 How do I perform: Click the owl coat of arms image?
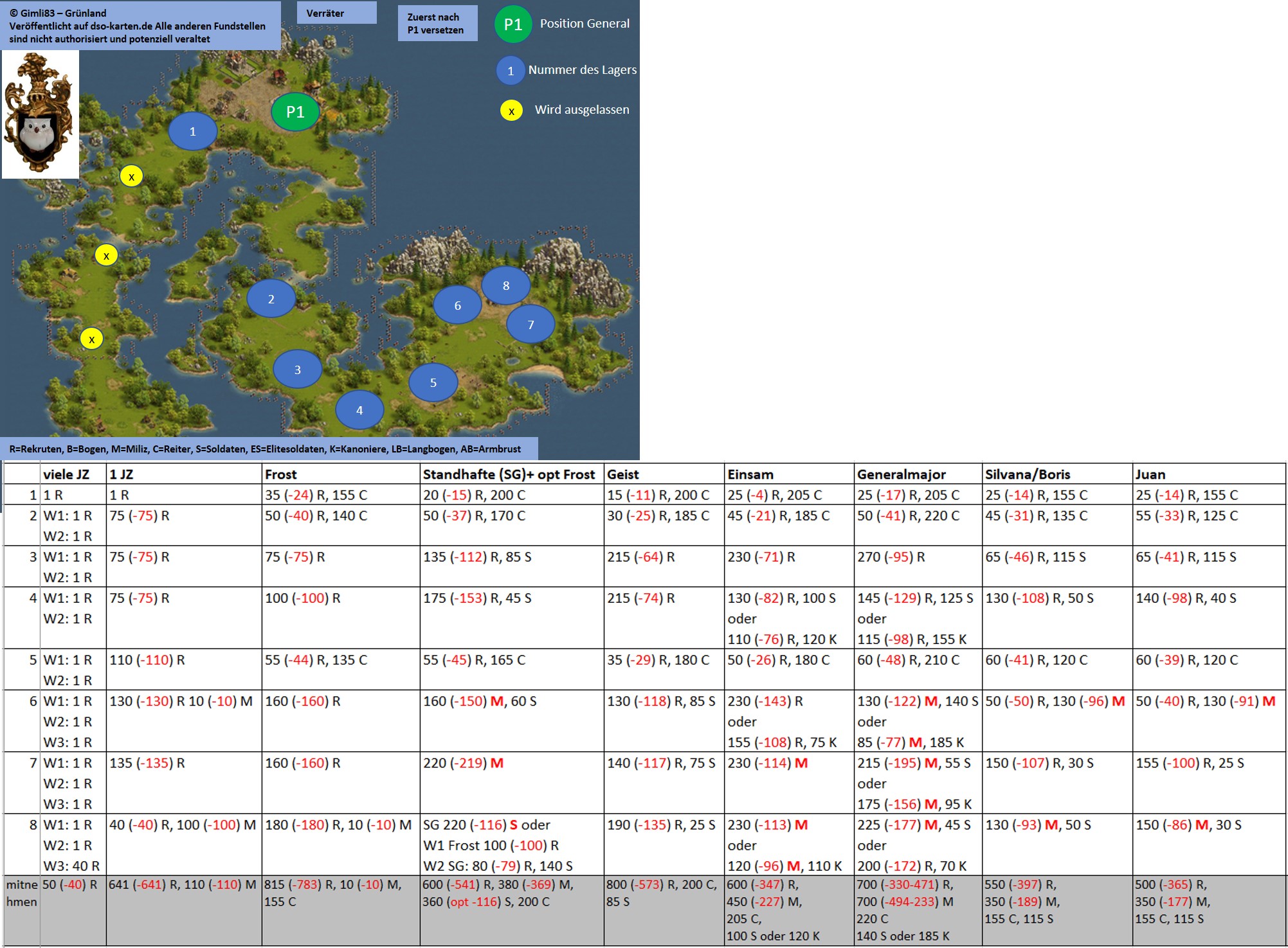40,114
